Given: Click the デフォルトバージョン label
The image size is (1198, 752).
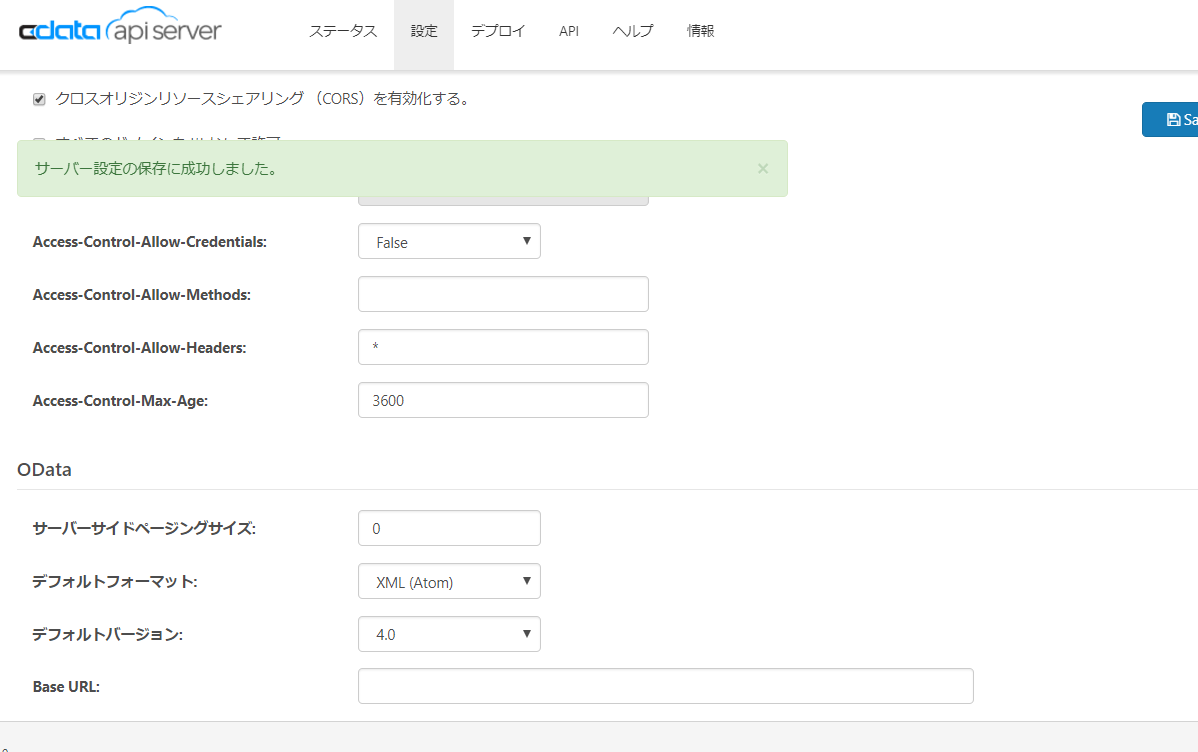Looking at the screenshot, I should pos(108,634).
